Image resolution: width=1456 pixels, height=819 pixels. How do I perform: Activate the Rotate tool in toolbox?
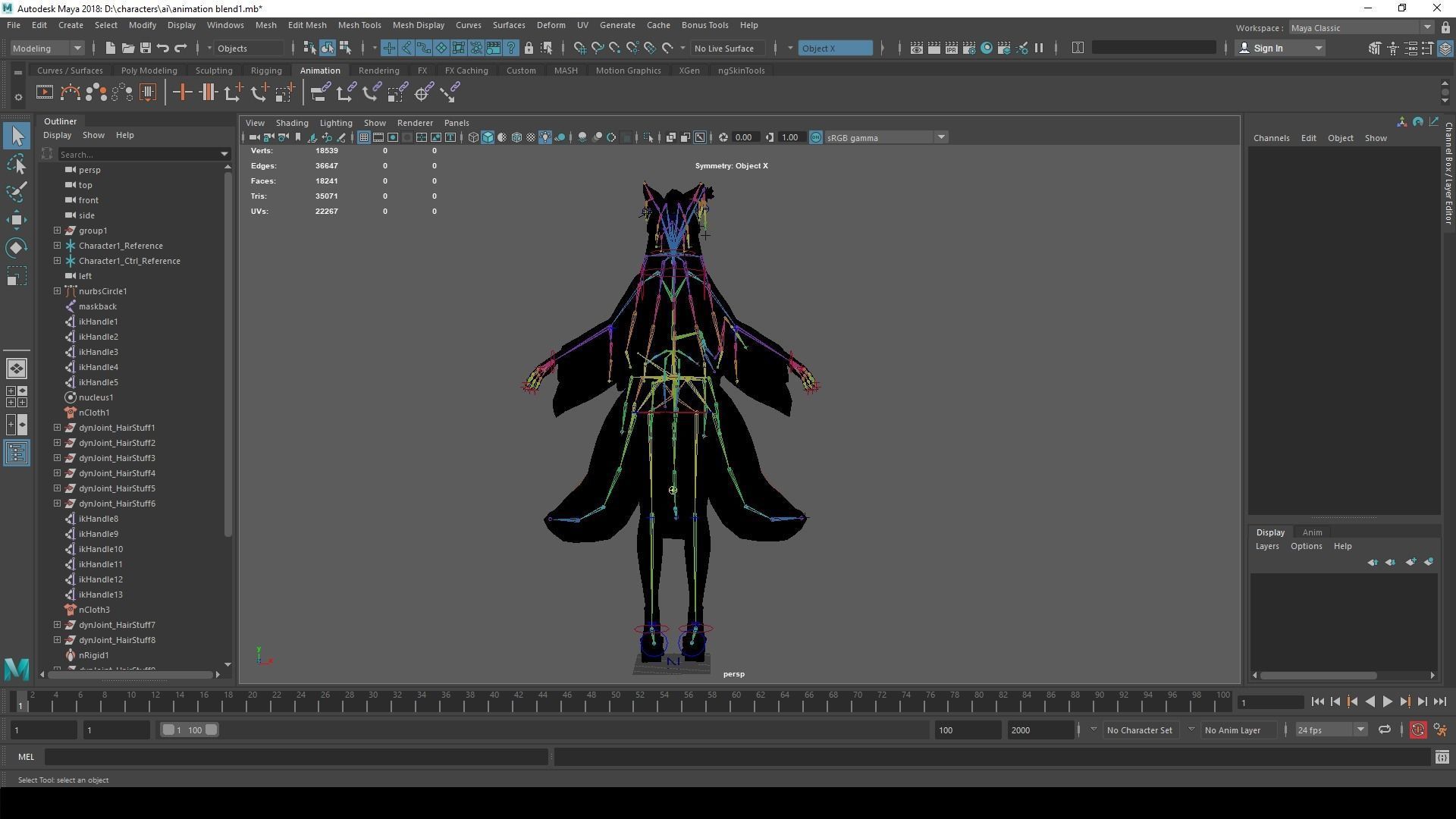click(x=17, y=248)
